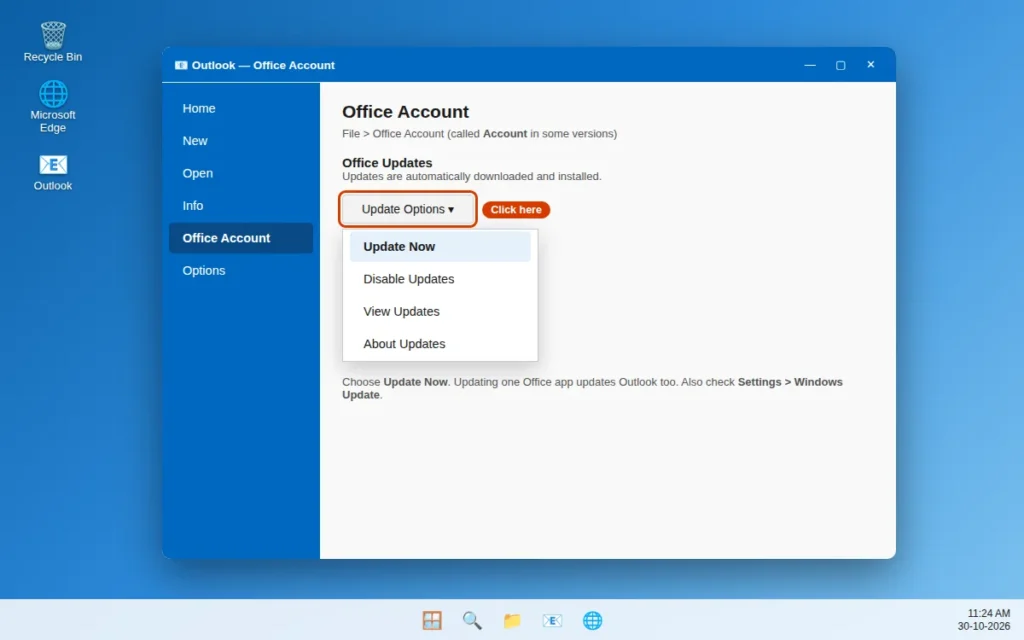Viewport: 1024px width, 640px height.
Task: Open Options in the sidebar
Action: click(x=241, y=270)
